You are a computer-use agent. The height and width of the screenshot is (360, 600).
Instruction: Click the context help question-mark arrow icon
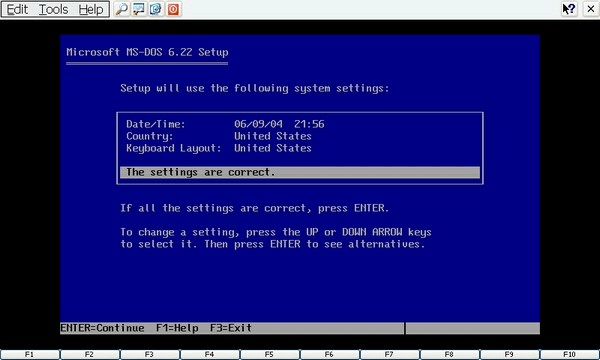coord(569,9)
